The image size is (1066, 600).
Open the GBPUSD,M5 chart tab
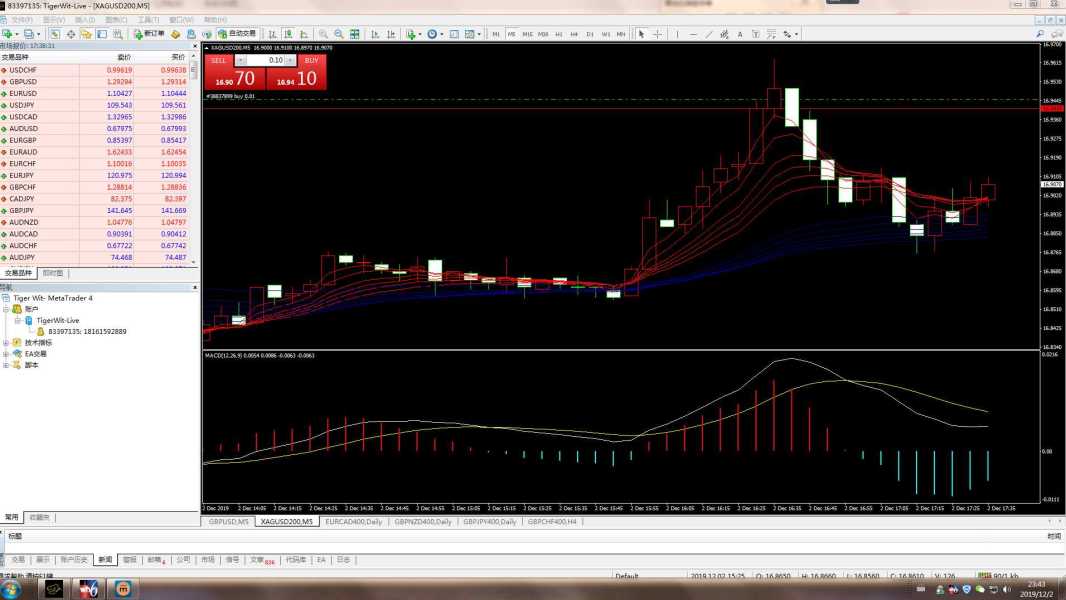[228, 522]
